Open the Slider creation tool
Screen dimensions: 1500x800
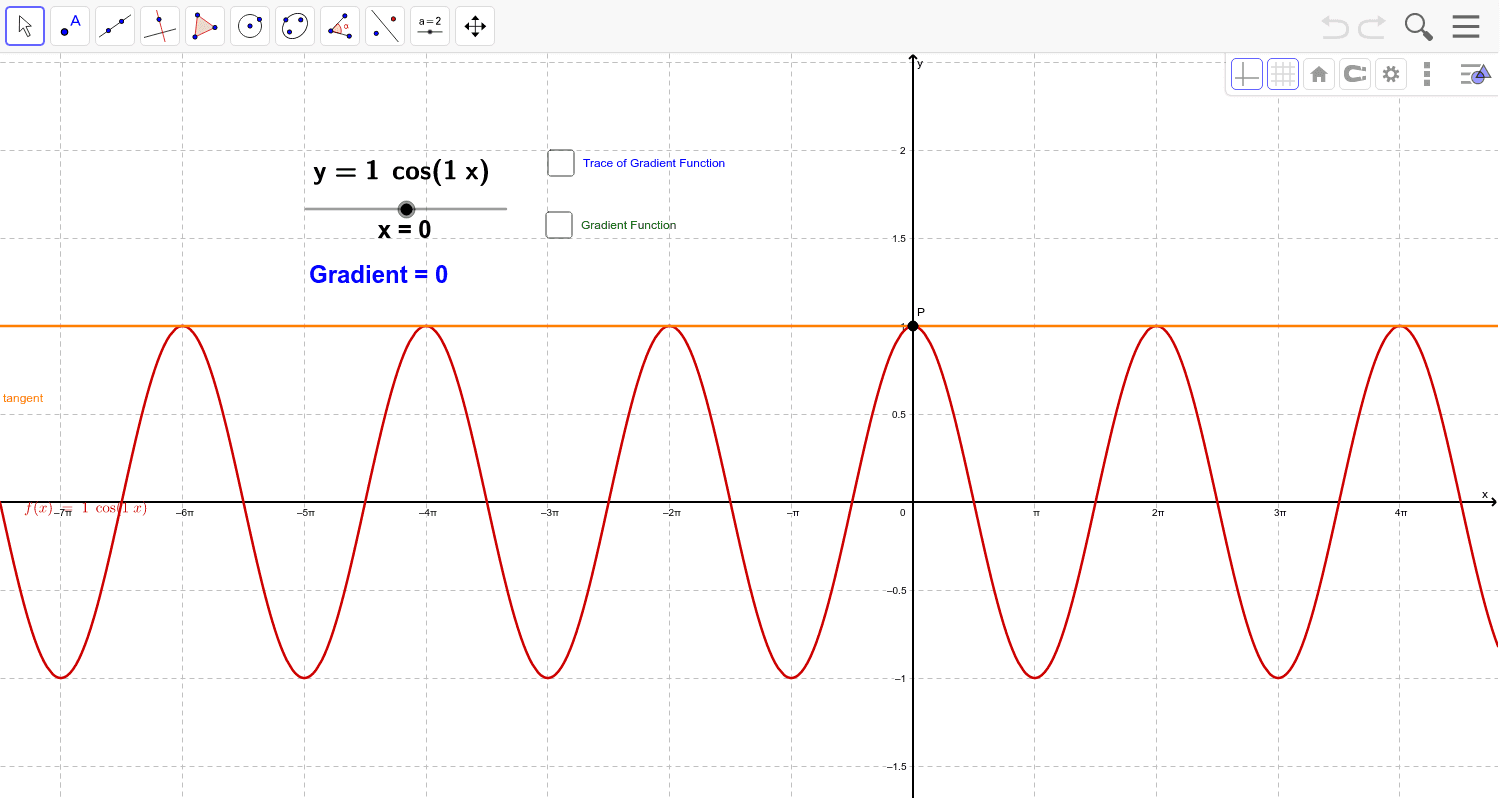[x=429, y=25]
